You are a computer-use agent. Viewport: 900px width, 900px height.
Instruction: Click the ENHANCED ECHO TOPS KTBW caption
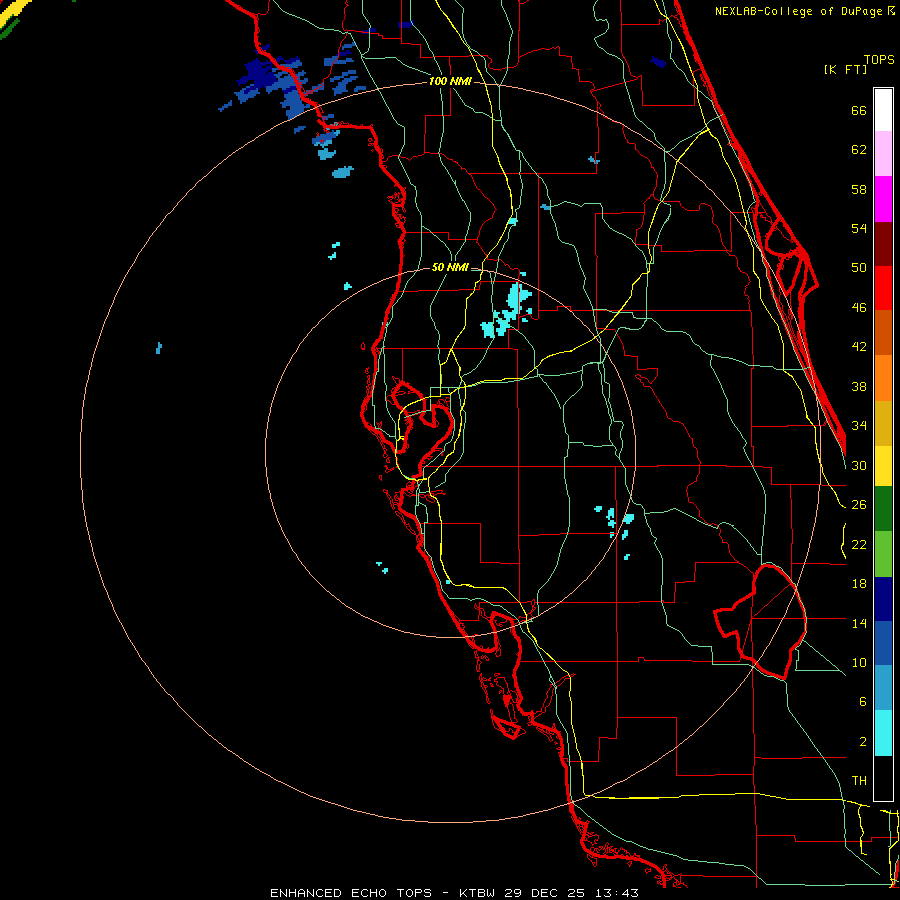coord(454,893)
